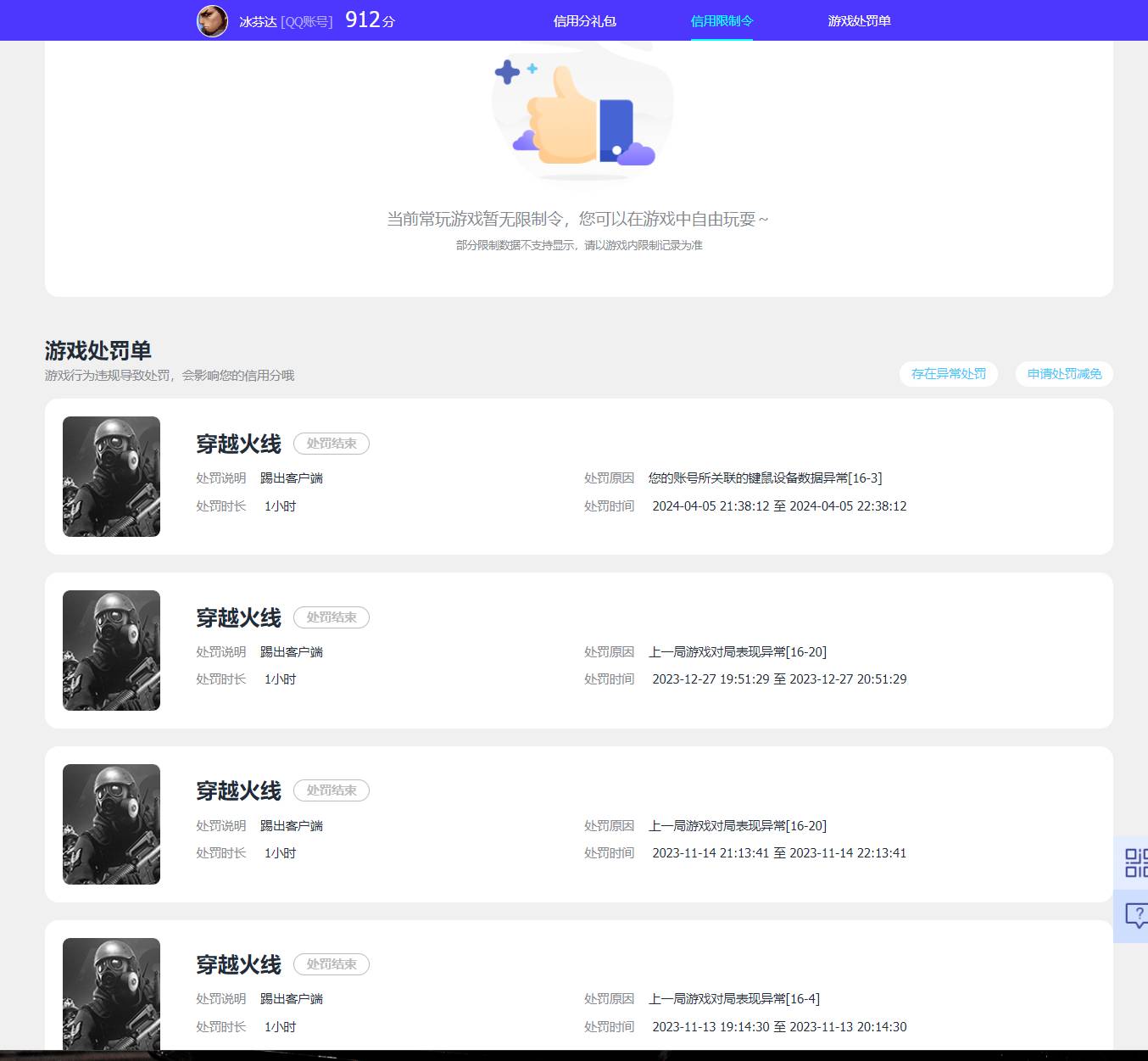Click 处罚结束 badge on the 2024-04-05 record
The height and width of the screenshot is (1061, 1148).
pos(332,444)
